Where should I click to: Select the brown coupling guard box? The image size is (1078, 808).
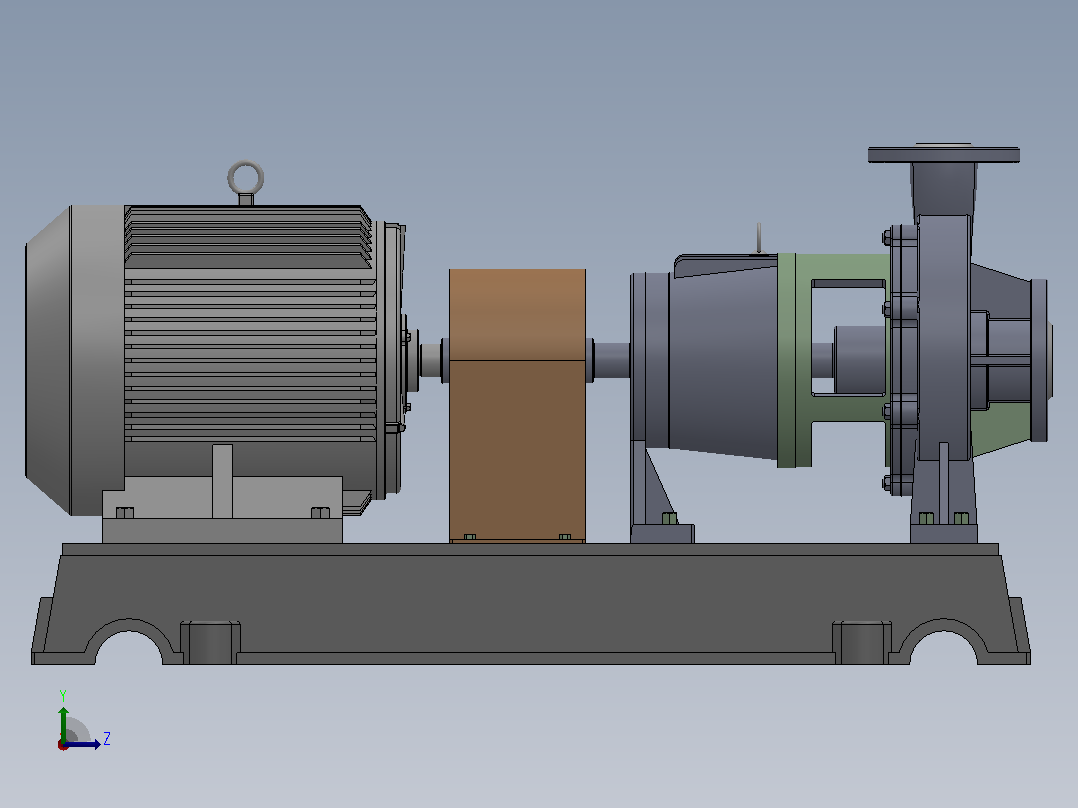tap(517, 405)
